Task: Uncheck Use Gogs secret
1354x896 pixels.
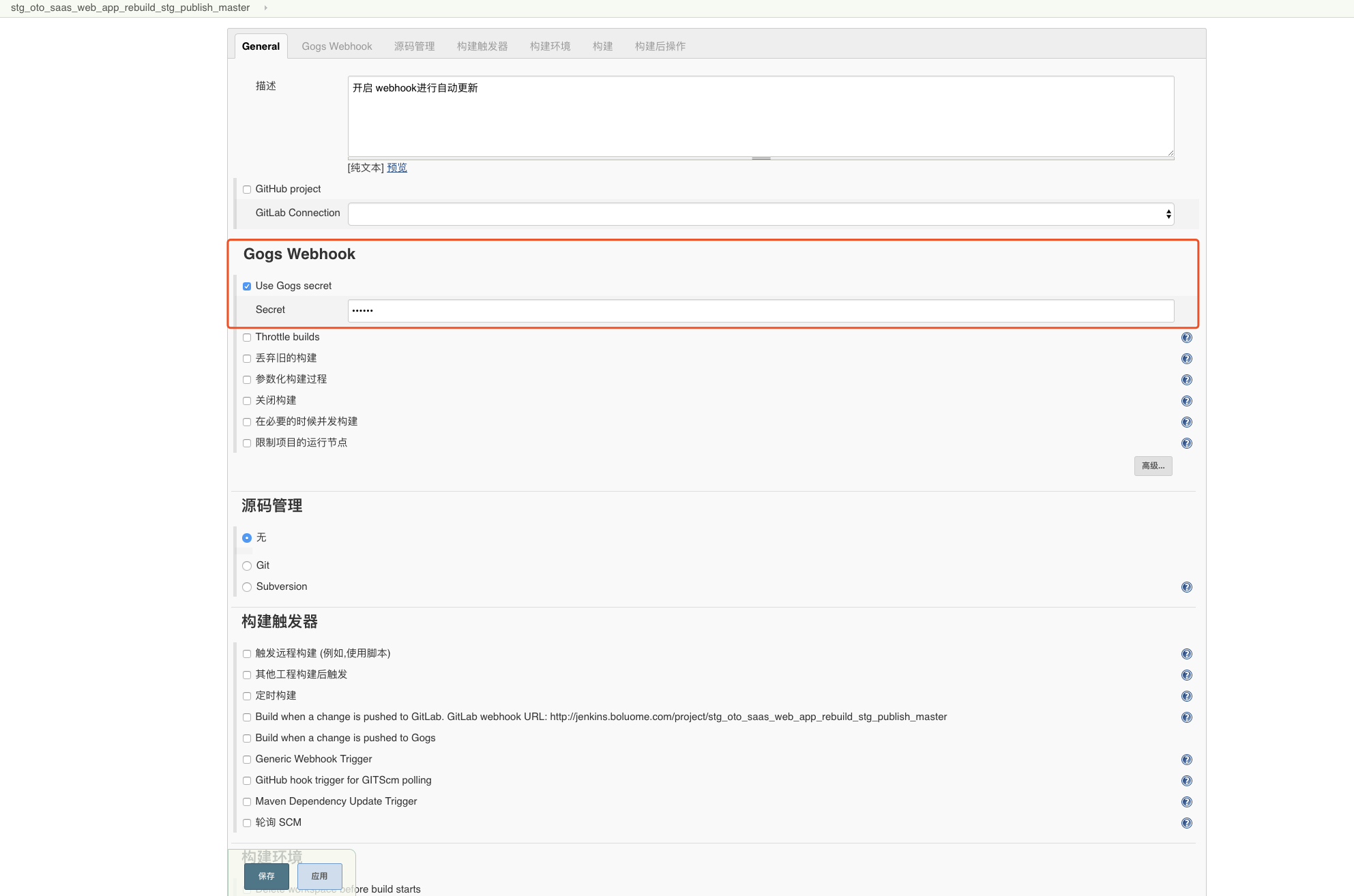Action: click(x=247, y=286)
